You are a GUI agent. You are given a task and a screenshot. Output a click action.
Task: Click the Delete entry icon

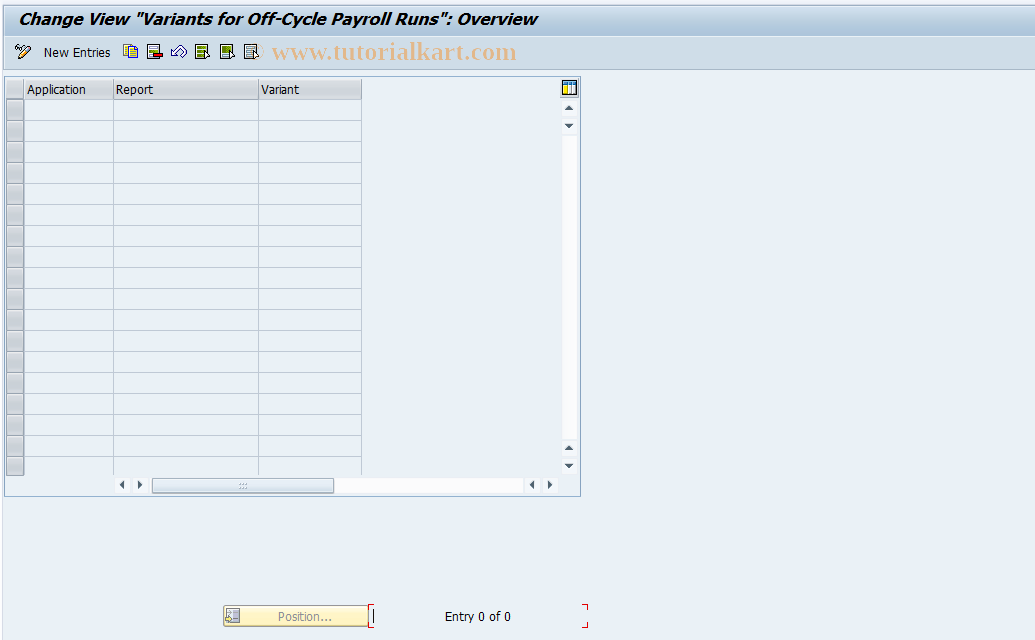click(x=154, y=52)
